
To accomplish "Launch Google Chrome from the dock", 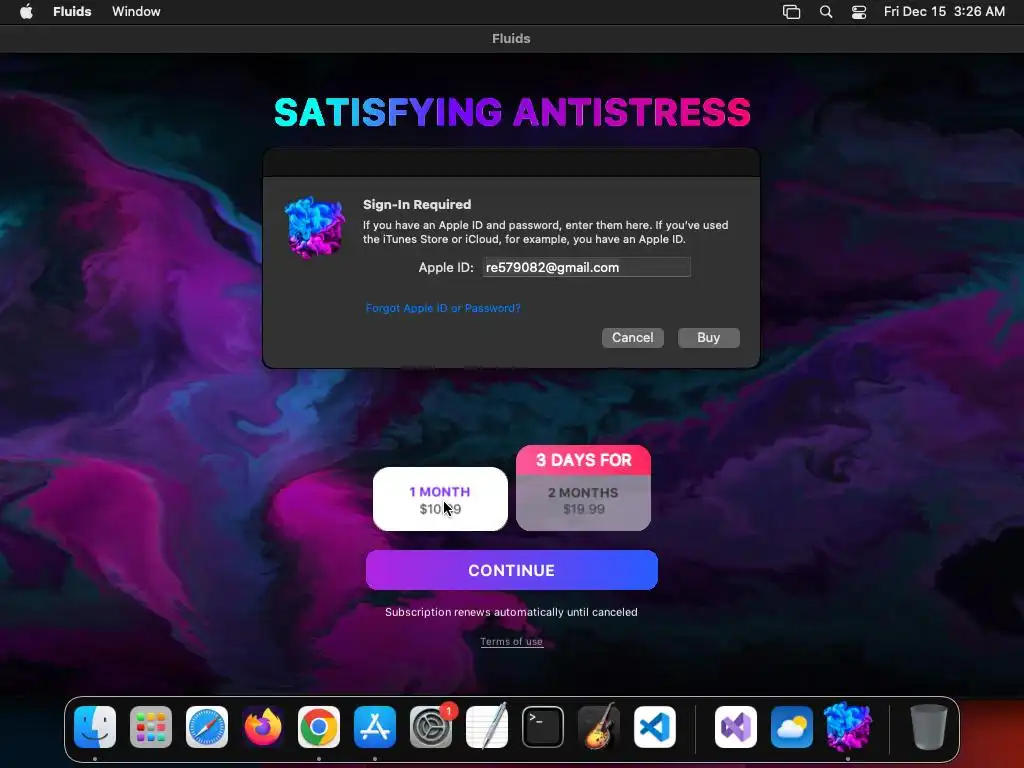I will click(x=319, y=727).
